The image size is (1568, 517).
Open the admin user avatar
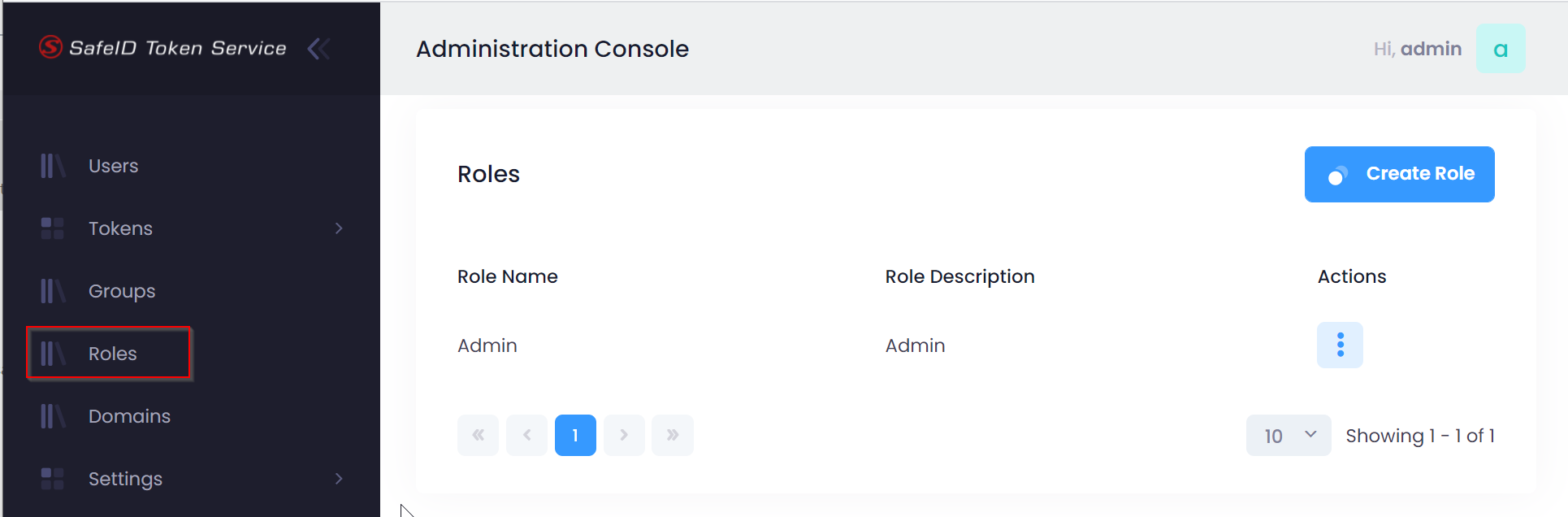coord(1500,50)
